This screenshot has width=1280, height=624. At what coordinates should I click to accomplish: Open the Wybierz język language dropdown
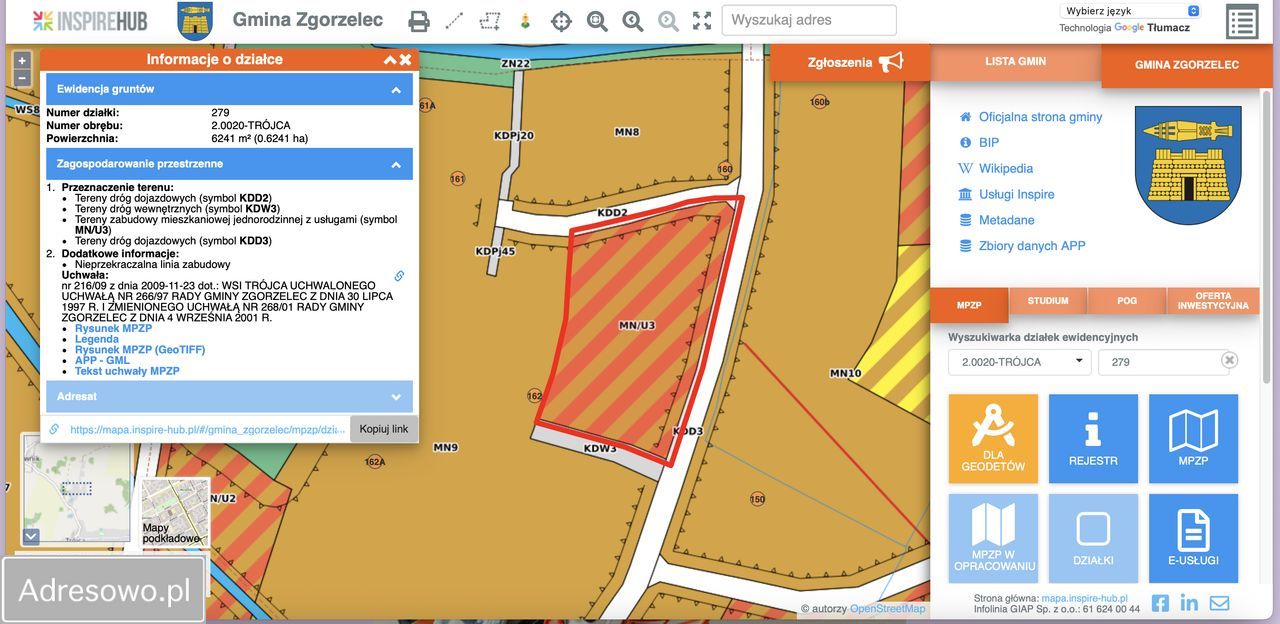(x=1130, y=11)
